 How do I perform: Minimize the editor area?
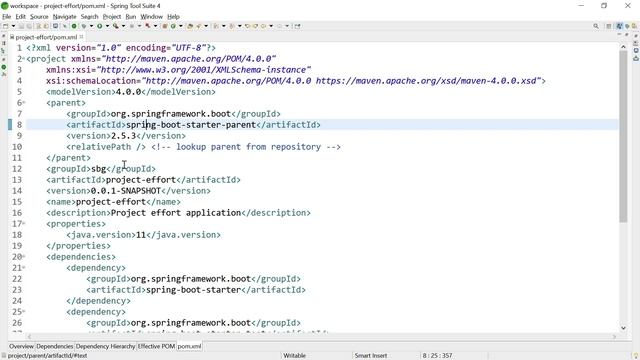pyautogui.click(x=619, y=35)
